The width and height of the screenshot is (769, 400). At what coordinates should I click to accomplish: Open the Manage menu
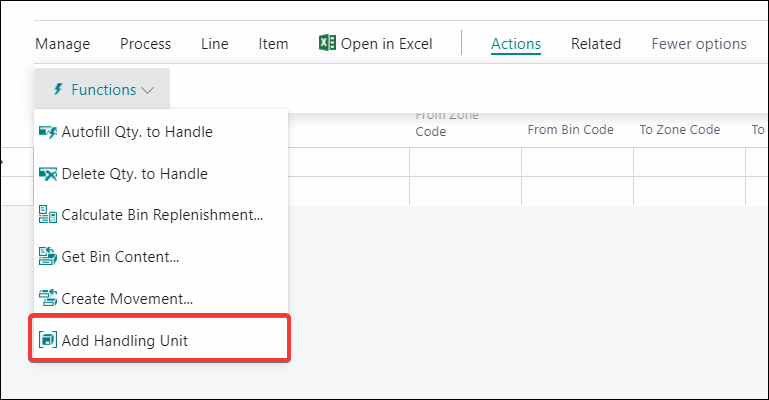point(63,44)
